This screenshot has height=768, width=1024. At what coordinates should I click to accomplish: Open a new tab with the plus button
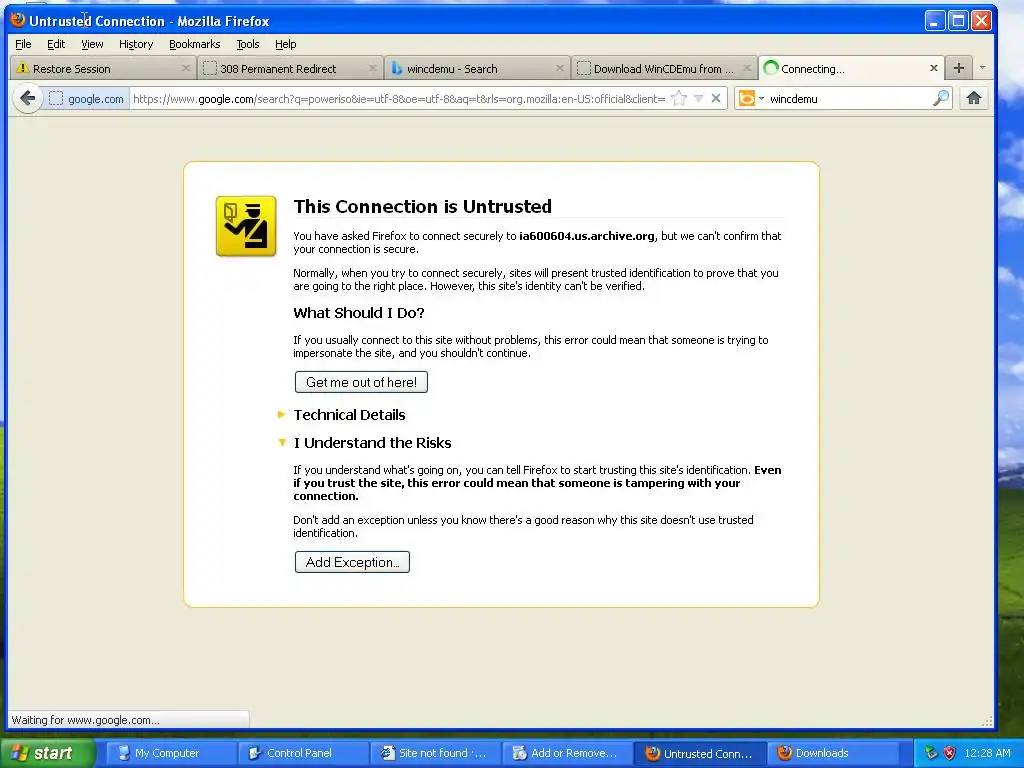(x=959, y=68)
